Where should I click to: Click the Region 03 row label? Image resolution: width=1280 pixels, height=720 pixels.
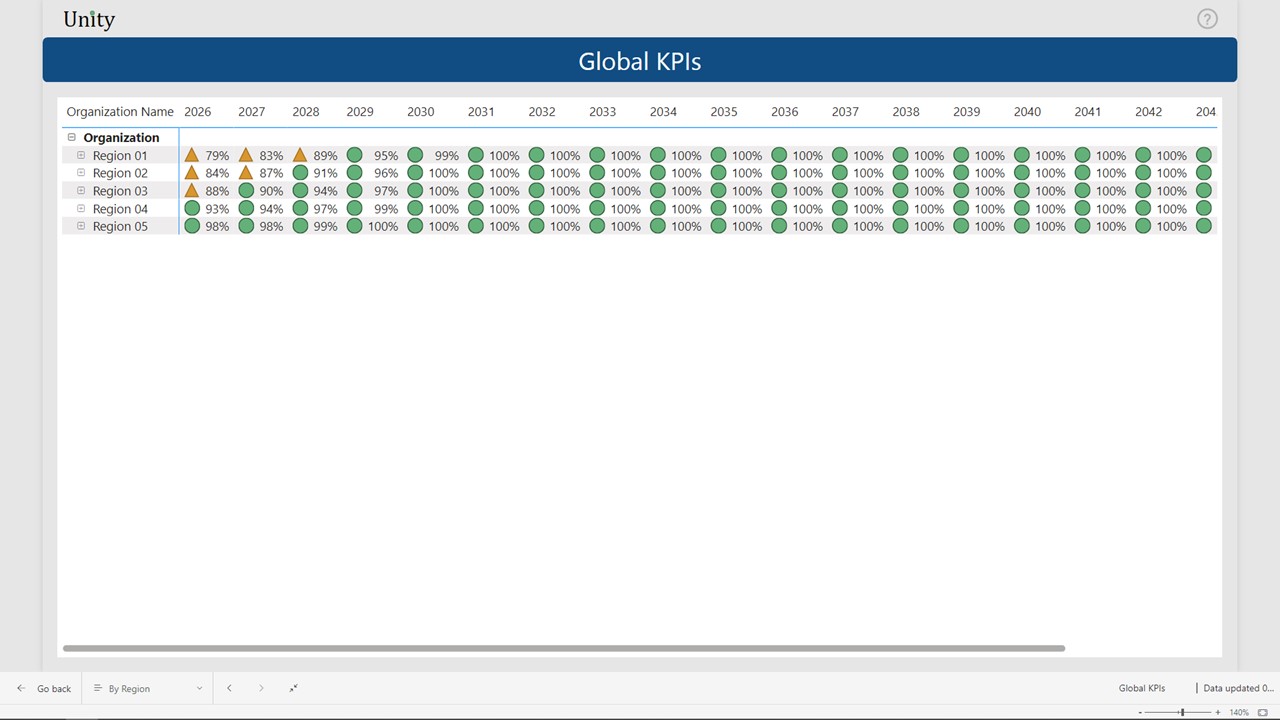tap(120, 191)
